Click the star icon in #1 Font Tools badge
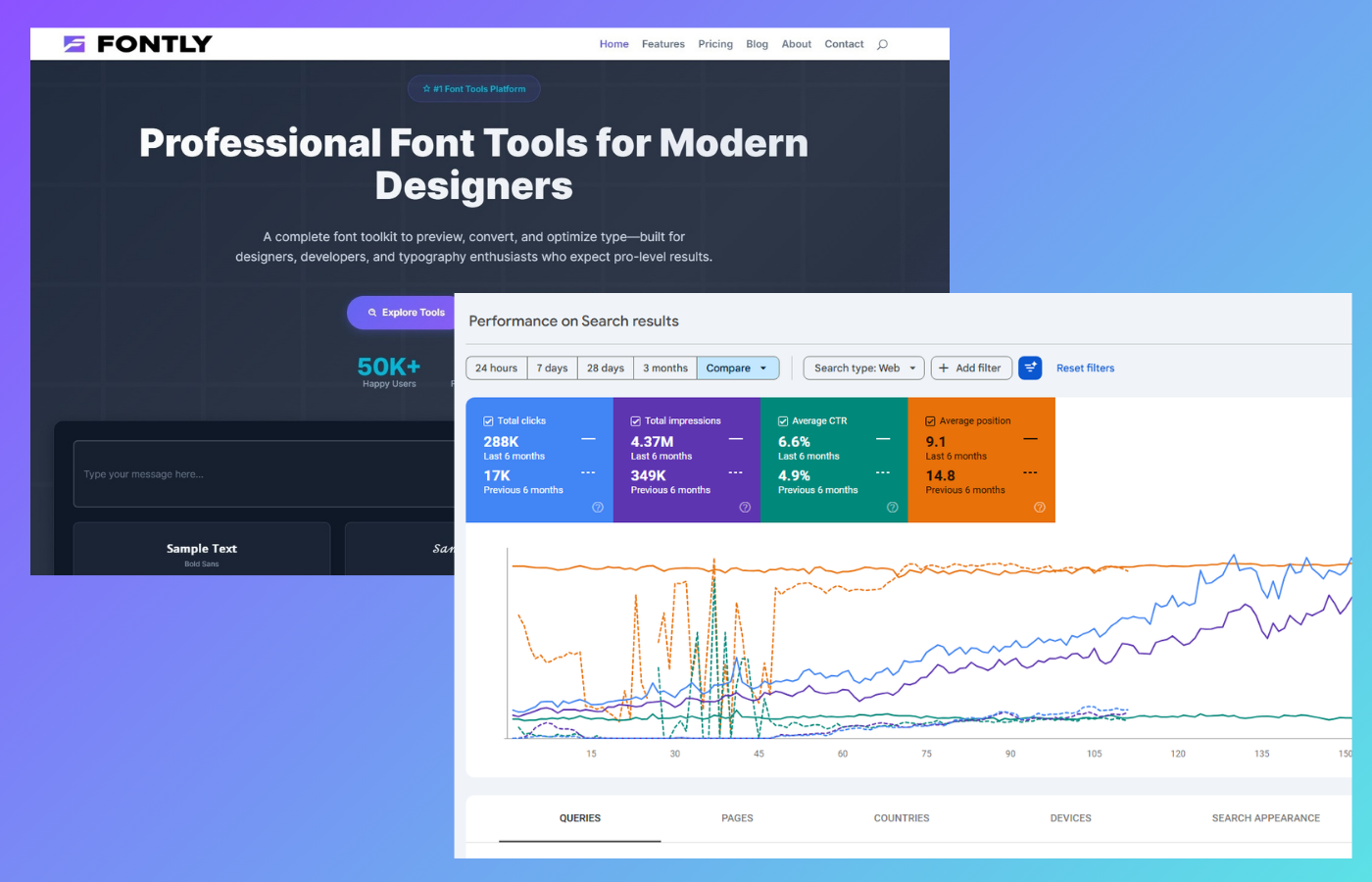 pyautogui.click(x=426, y=89)
